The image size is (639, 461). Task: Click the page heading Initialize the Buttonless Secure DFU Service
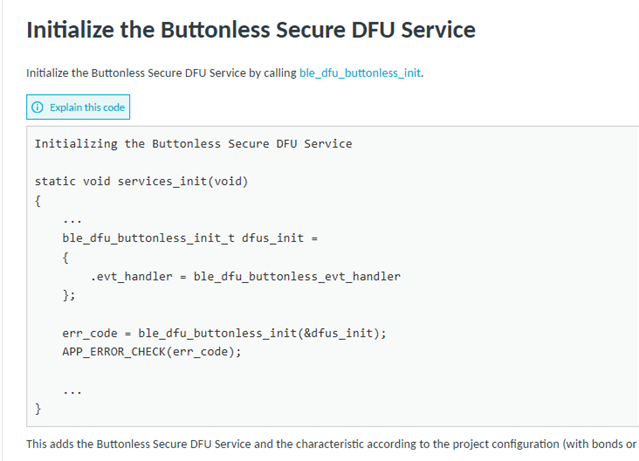click(251, 30)
